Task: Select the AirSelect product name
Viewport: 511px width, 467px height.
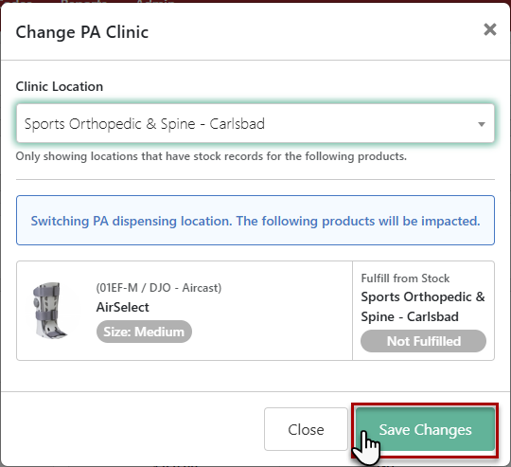Action: [123, 307]
